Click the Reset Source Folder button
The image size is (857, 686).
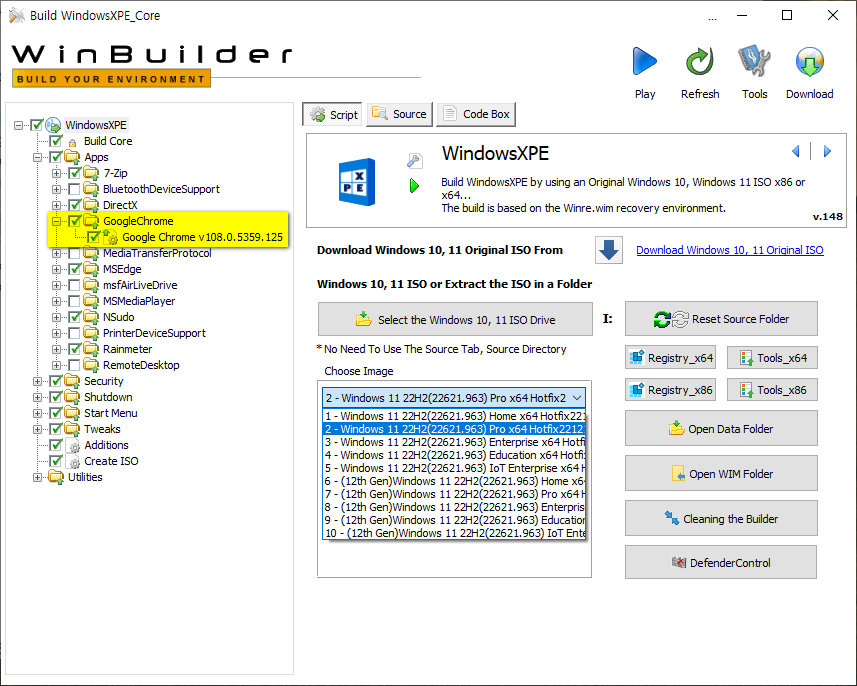pos(721,319)
